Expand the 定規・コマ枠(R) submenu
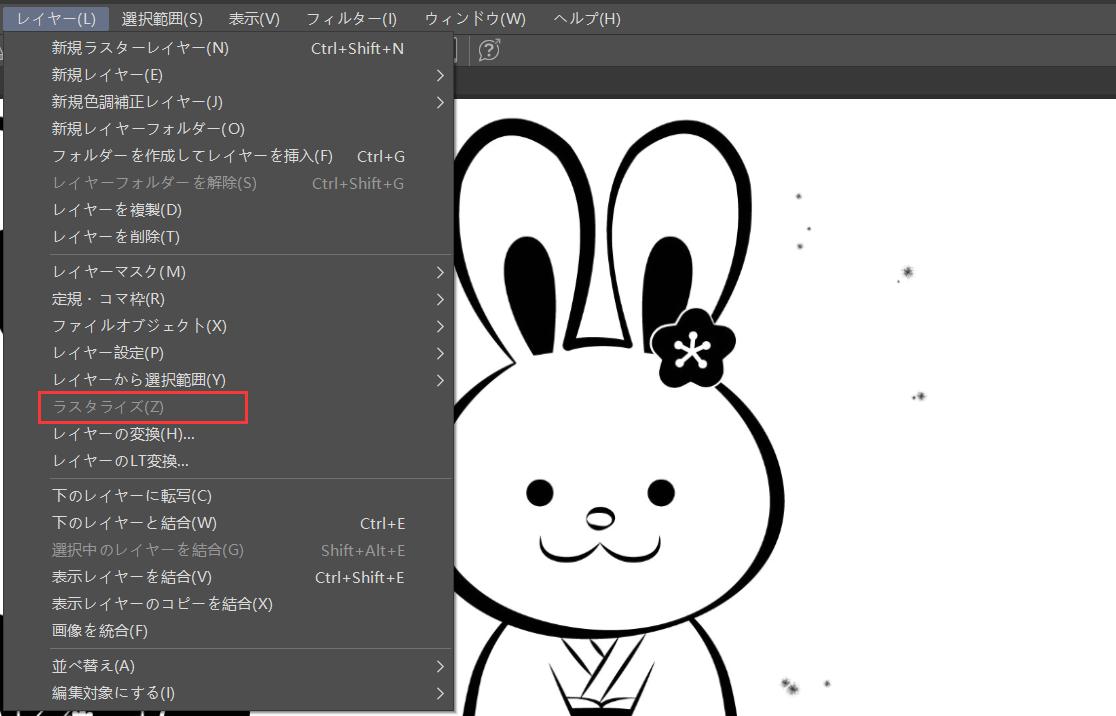This screenshot has height=716, width=1116. click(x=108, y=299)
